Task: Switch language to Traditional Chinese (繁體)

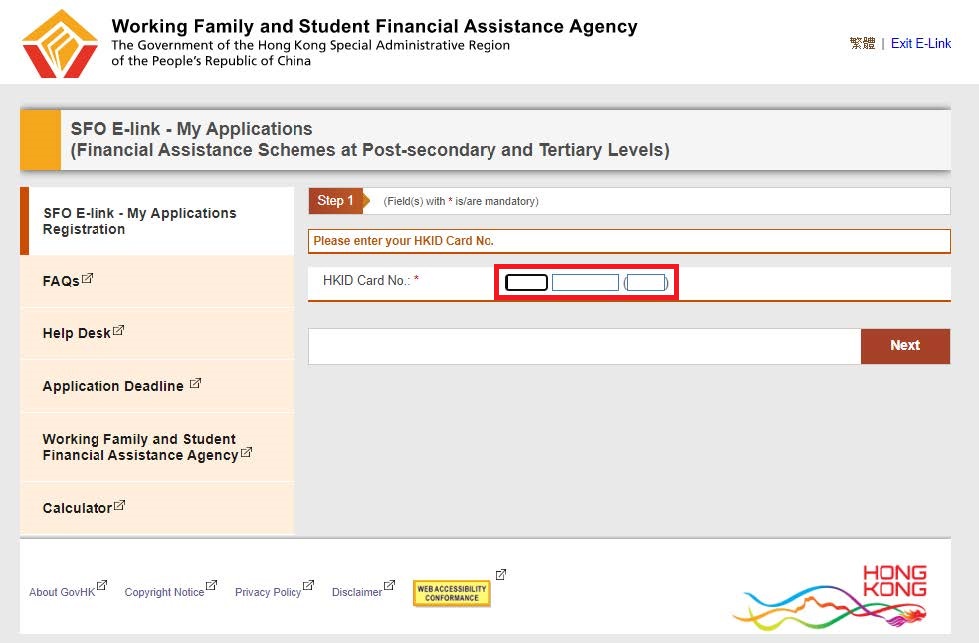Action: 862,44
